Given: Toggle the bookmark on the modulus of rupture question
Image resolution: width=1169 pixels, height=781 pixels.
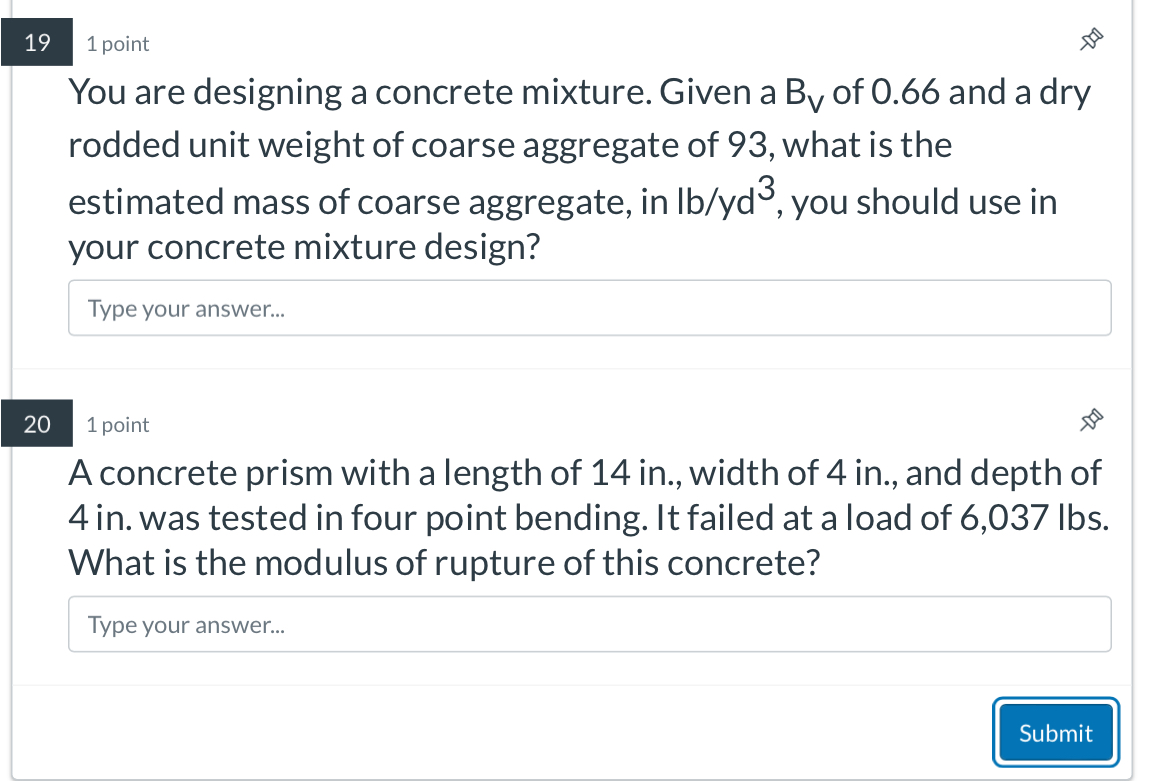Looking at the screenshot, I should [1091, 421].
